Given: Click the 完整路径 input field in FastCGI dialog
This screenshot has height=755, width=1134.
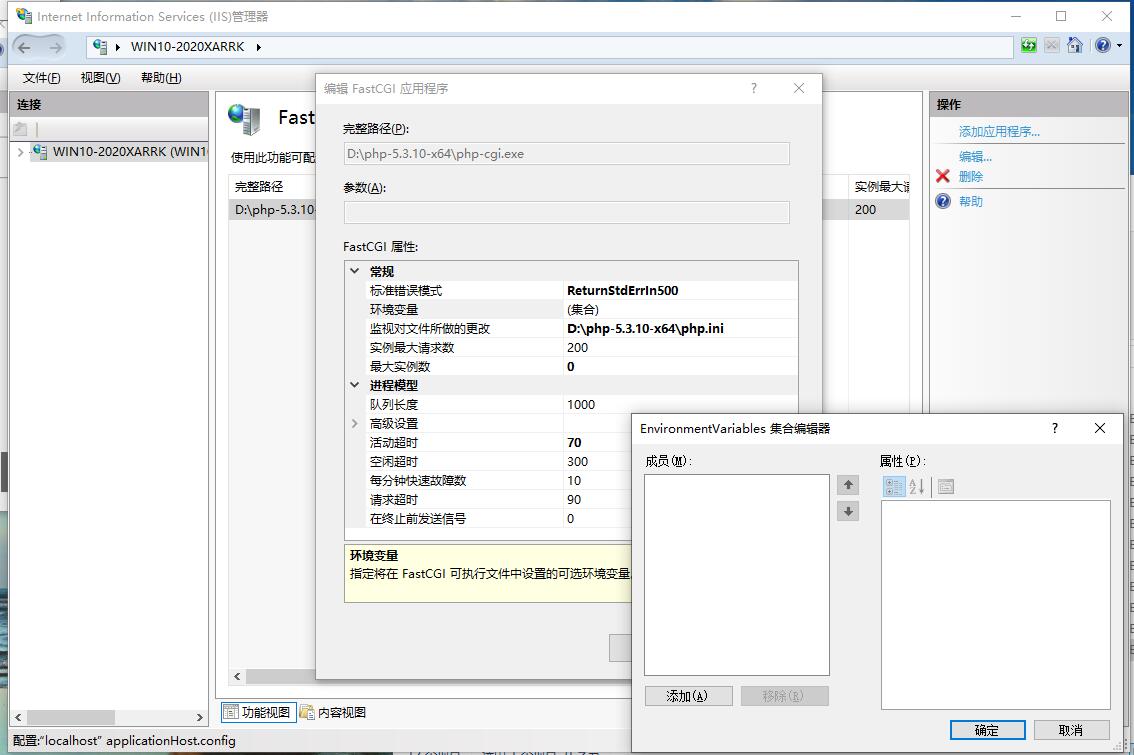Looking at the screenshot, I should 566,154.
